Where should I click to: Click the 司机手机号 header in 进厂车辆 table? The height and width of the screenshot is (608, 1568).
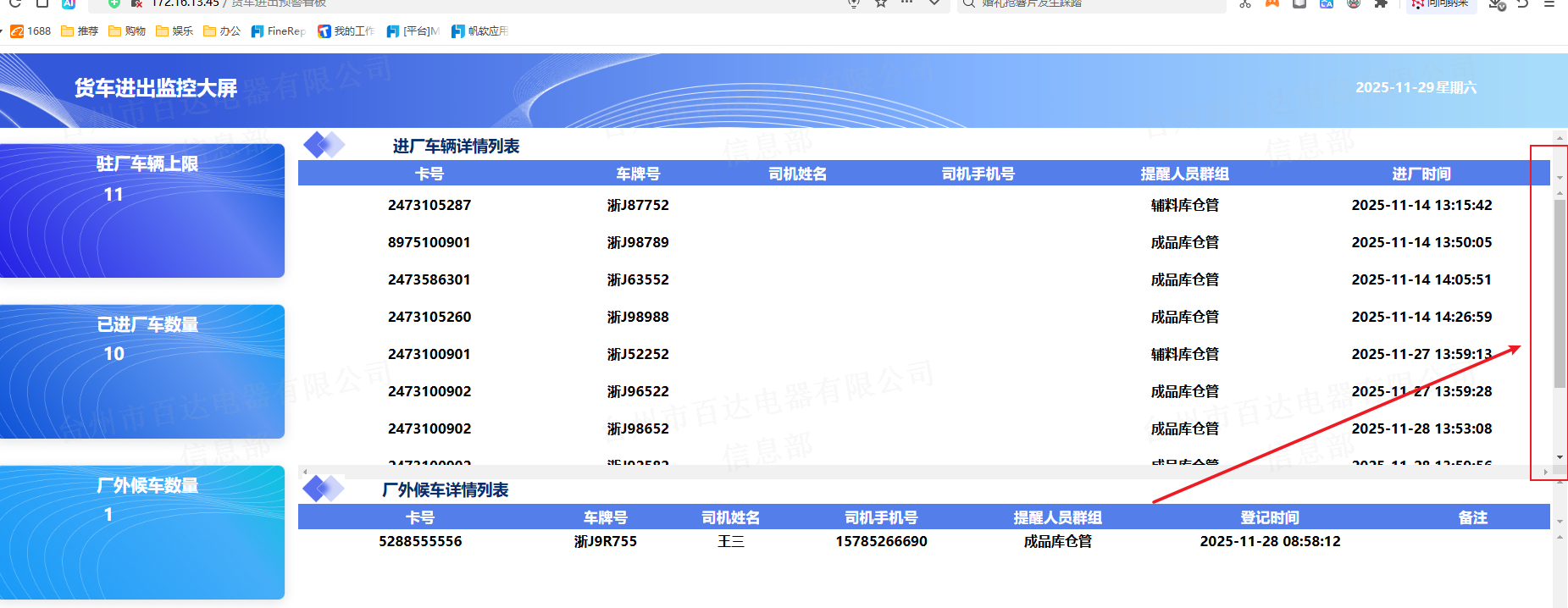(978, 174)
